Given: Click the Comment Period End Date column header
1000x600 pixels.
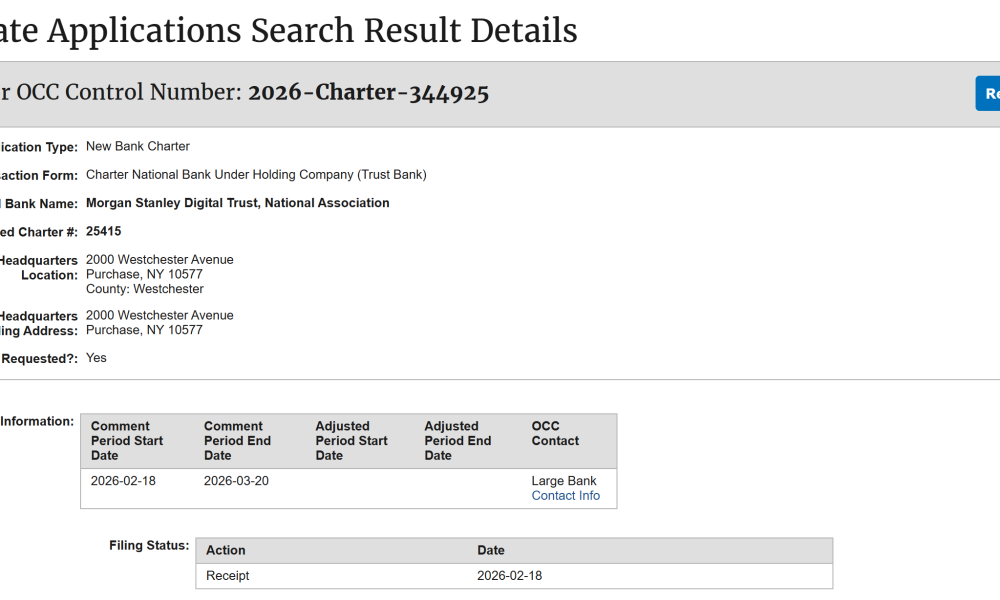Looking at the screenshot, I should coord(237,441).
